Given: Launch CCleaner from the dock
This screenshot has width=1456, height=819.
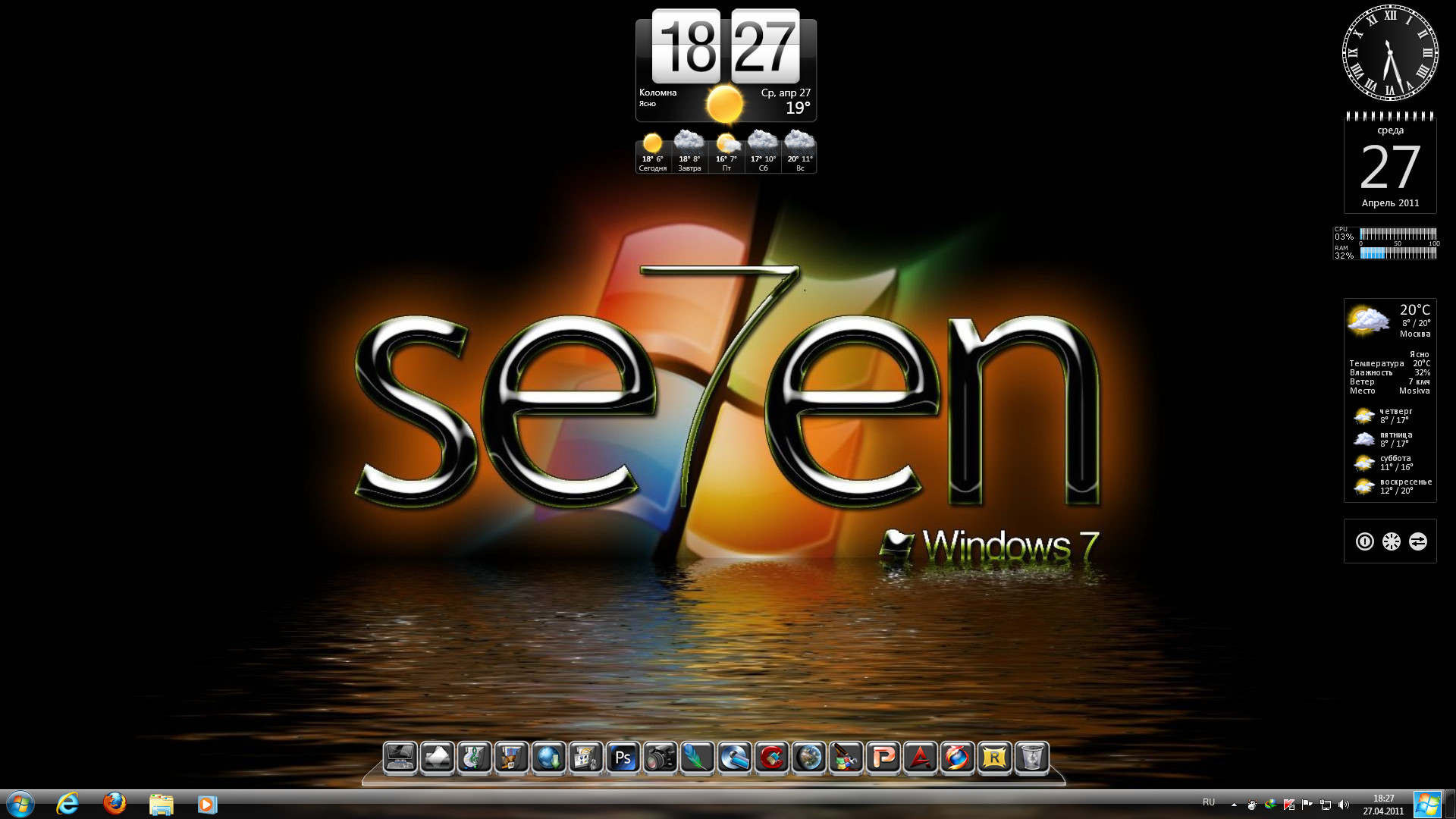Looking at the screenshot, I should point(771,758).
